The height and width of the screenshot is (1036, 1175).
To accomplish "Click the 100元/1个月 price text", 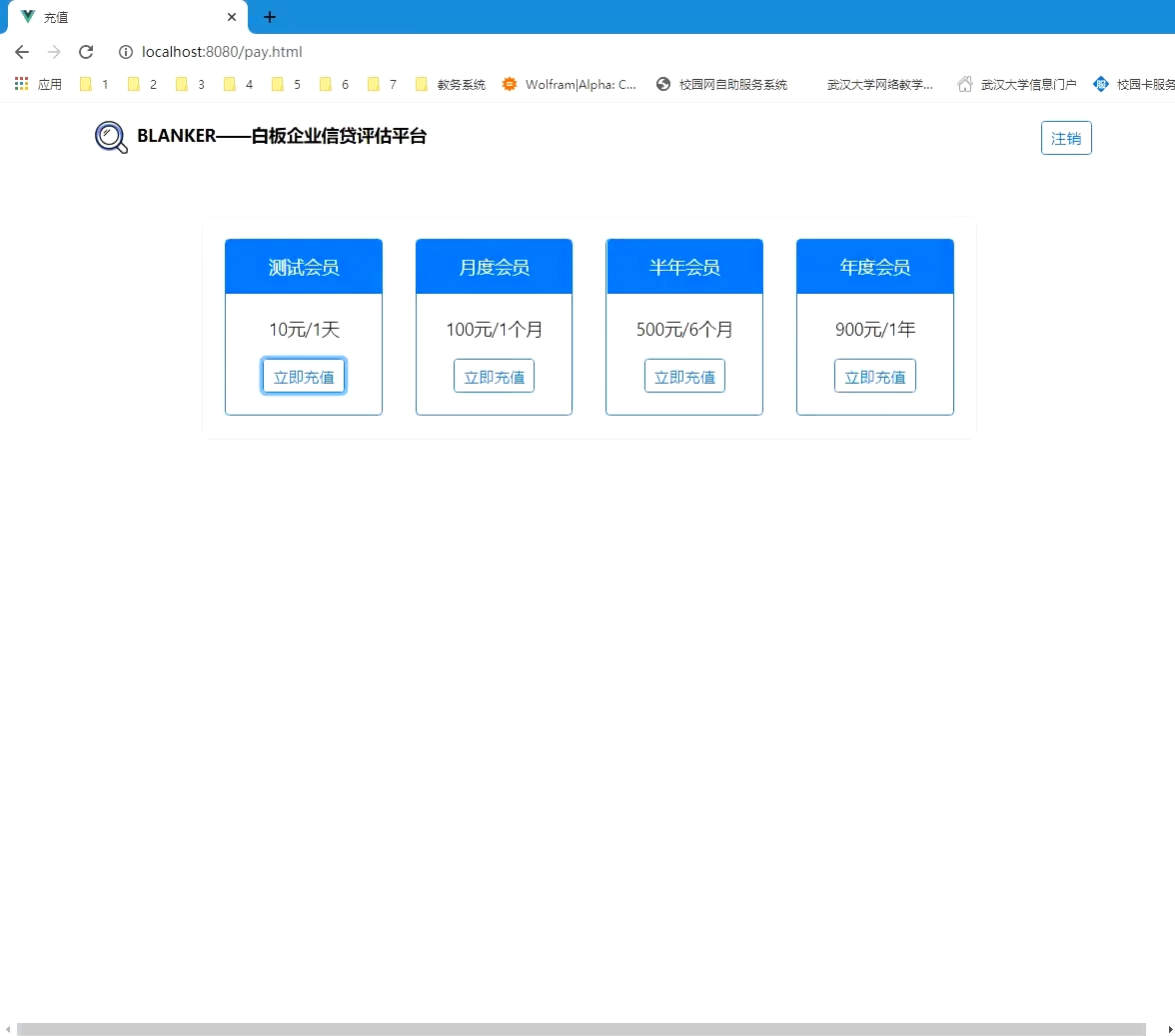I will (494, 330).
